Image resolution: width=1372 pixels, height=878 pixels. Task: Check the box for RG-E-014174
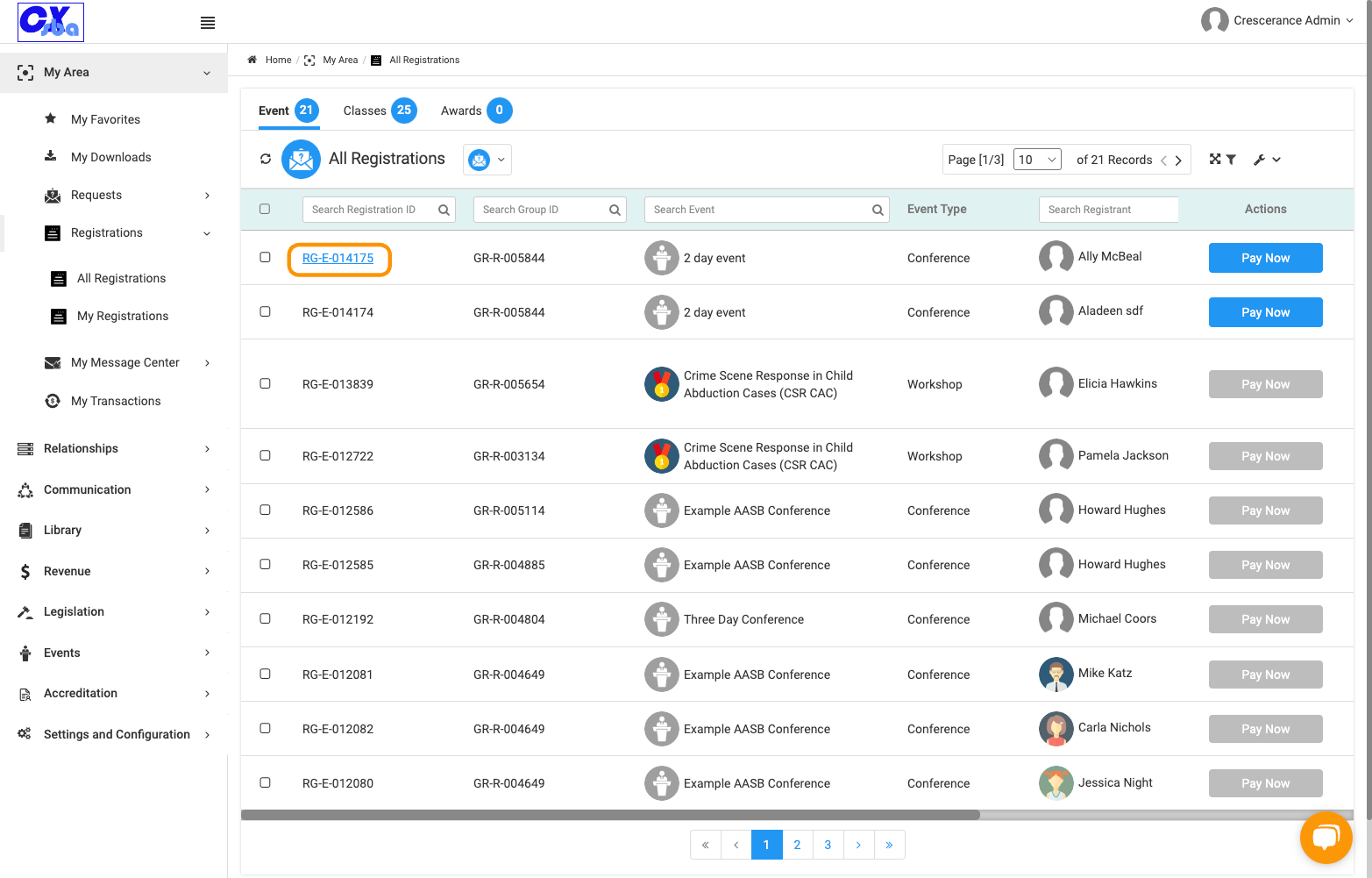point(265,311)
